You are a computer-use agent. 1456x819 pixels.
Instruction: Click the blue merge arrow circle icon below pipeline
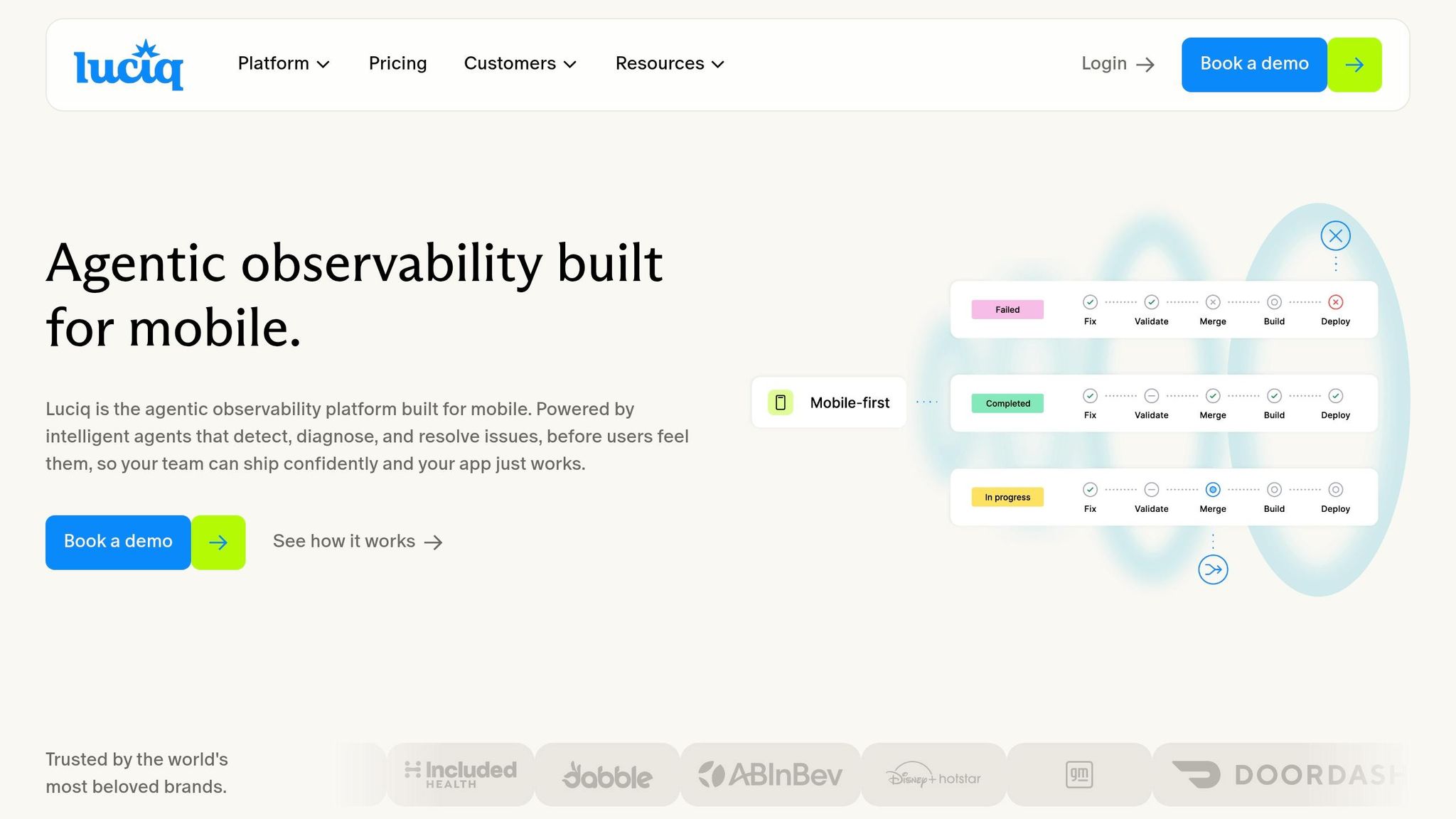click(1213, 569)
